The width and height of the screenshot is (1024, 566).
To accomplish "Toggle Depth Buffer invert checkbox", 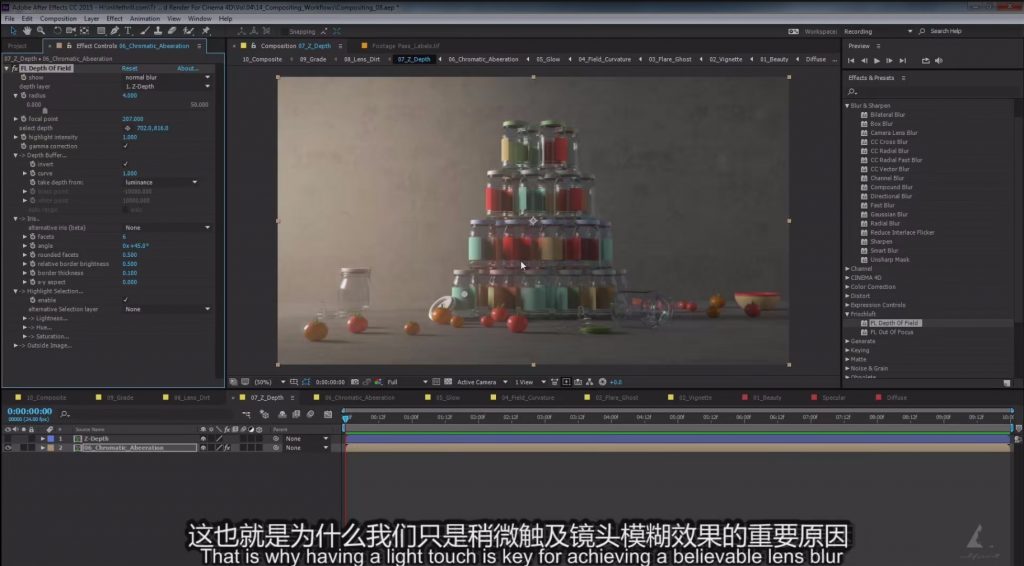I will pyautogui.click(x=125, y=165).
